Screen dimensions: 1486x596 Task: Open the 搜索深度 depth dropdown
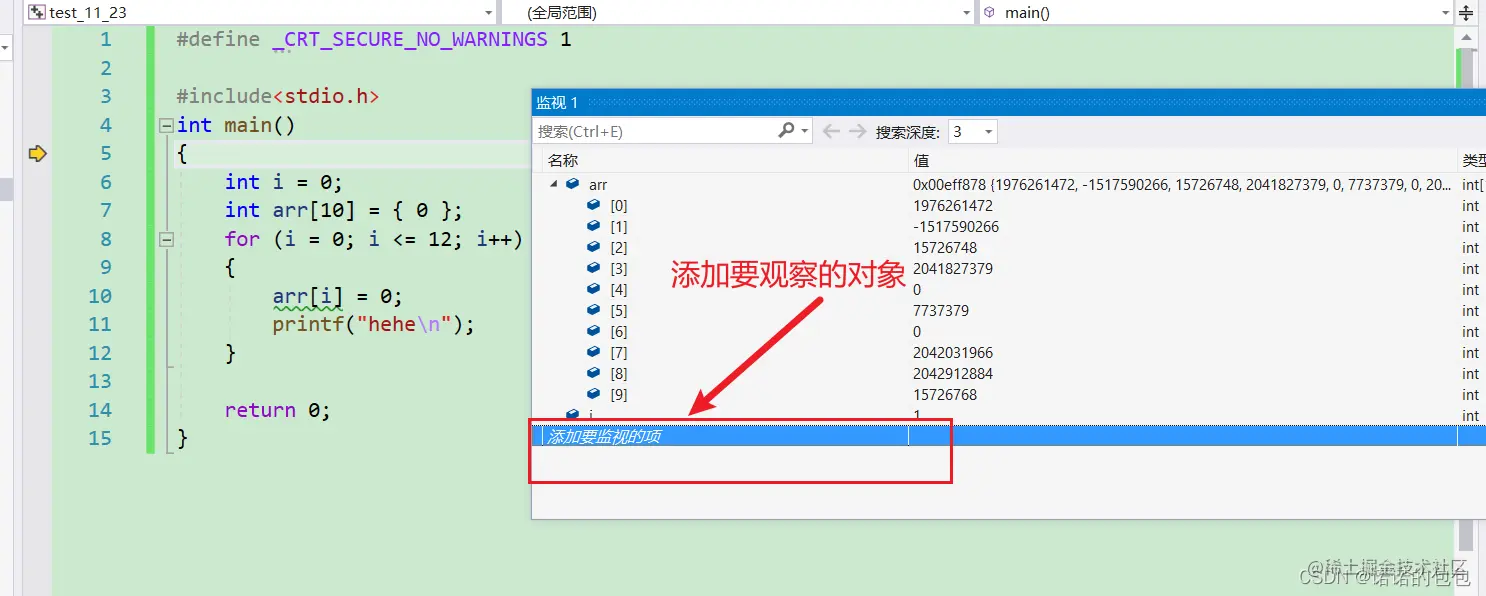pyautogui.click(x=986, y=131)
